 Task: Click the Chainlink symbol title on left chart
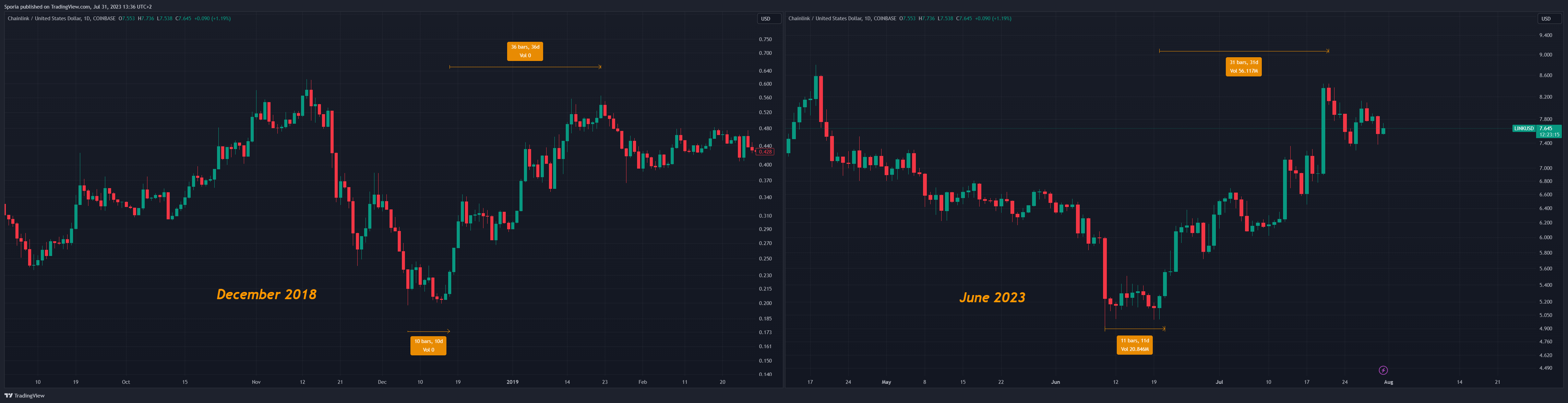tap(61, 18)
